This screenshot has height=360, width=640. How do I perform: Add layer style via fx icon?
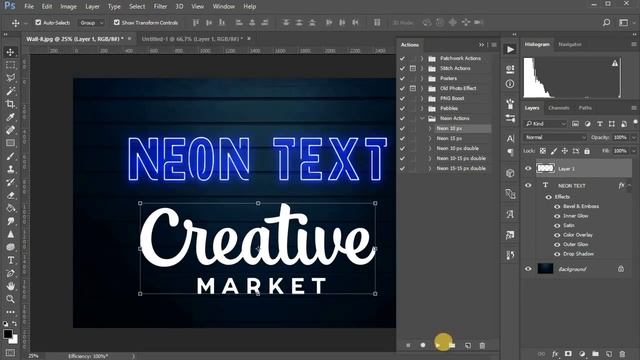coord(555,353)
